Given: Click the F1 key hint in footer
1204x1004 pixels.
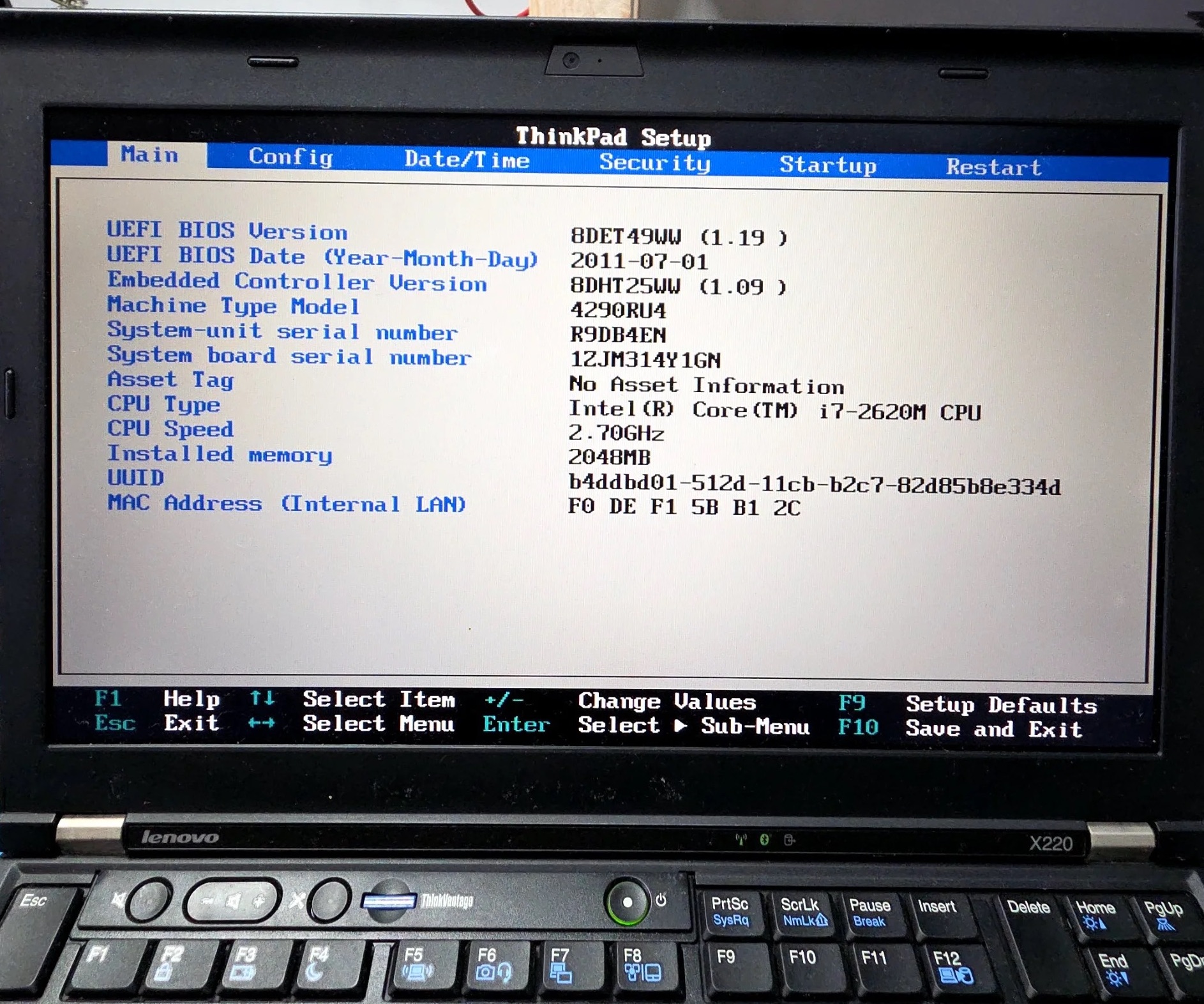Looking at the screenshot, I should pyautogui.click(x=108, y=698).
